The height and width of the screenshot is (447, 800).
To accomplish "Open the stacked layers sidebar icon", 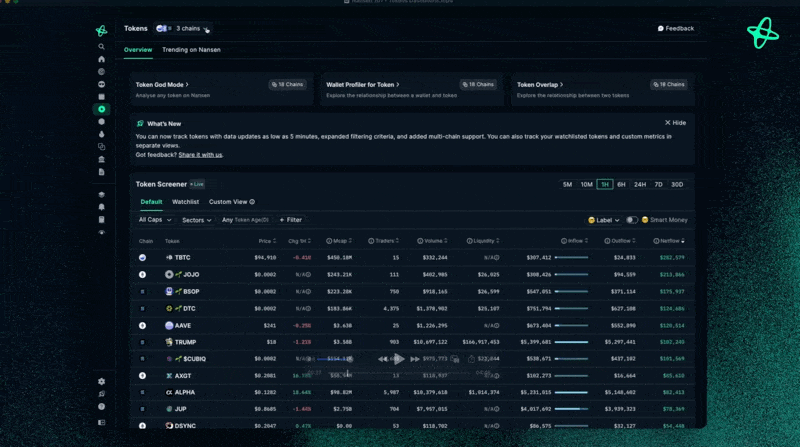I will [102, 194].
